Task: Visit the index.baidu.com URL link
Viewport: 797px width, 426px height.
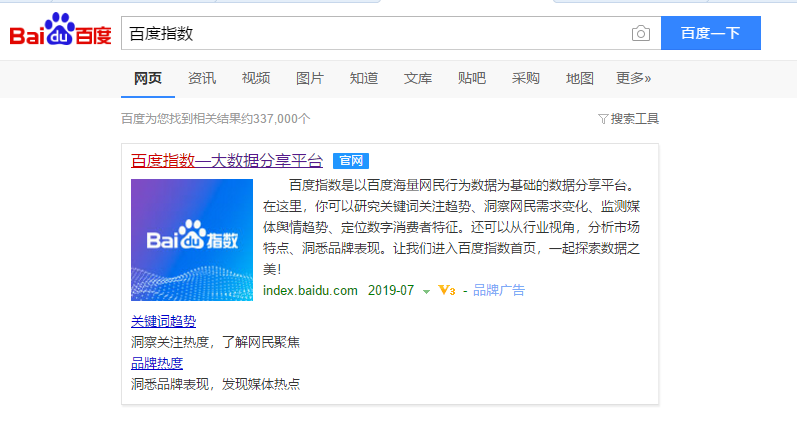Action: [x=310, y=290]
